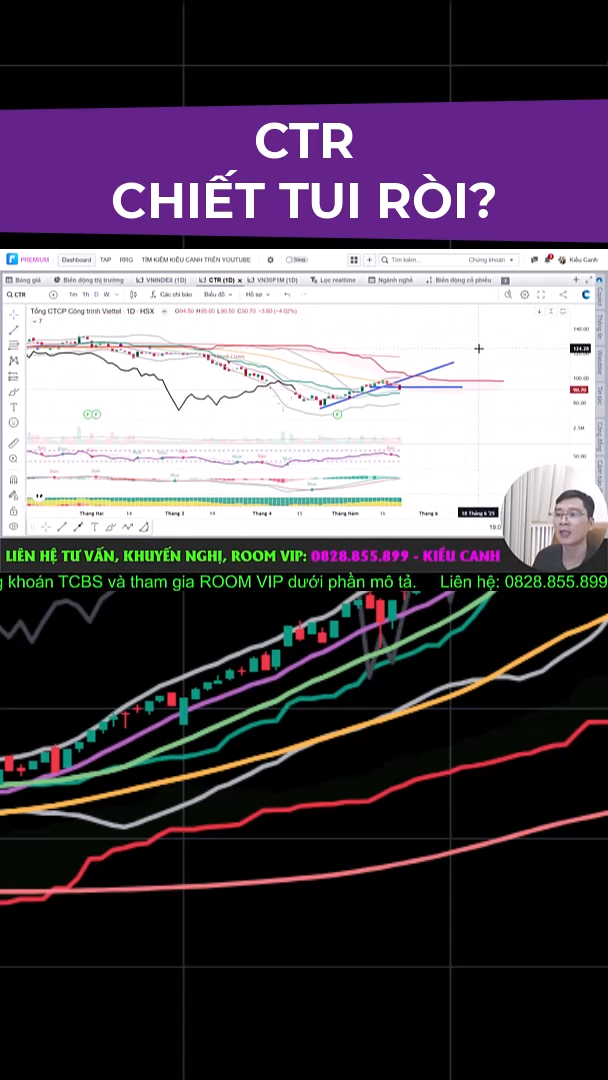Enter fullscreen chart mode
The image size is (608, 1080).
(x=541, y=294)
